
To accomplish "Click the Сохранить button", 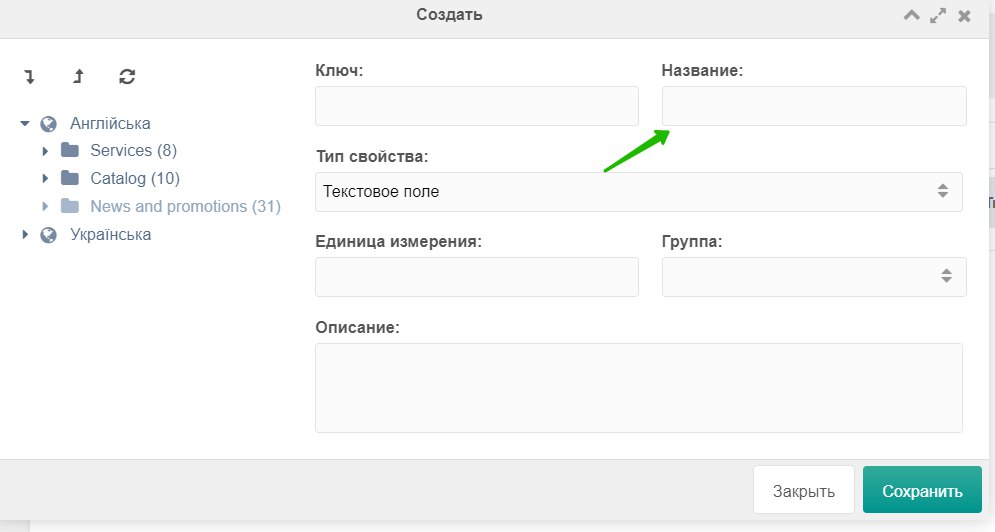I will click(x=922, y=490).
